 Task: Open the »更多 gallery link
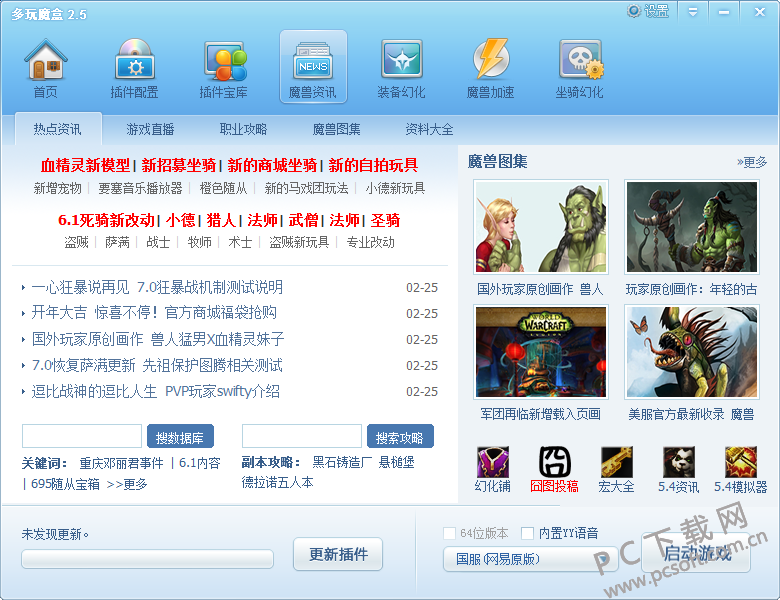pyautogui.click(x=752, y=162)
